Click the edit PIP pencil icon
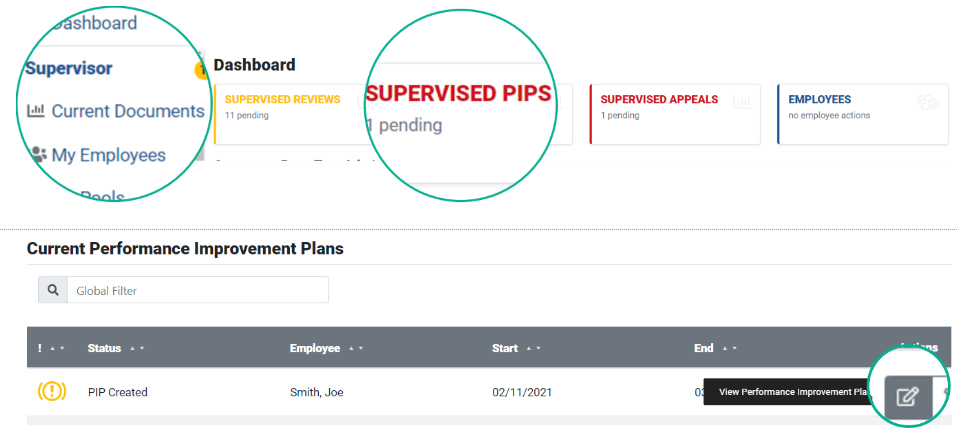 click(x=908, y=397)
